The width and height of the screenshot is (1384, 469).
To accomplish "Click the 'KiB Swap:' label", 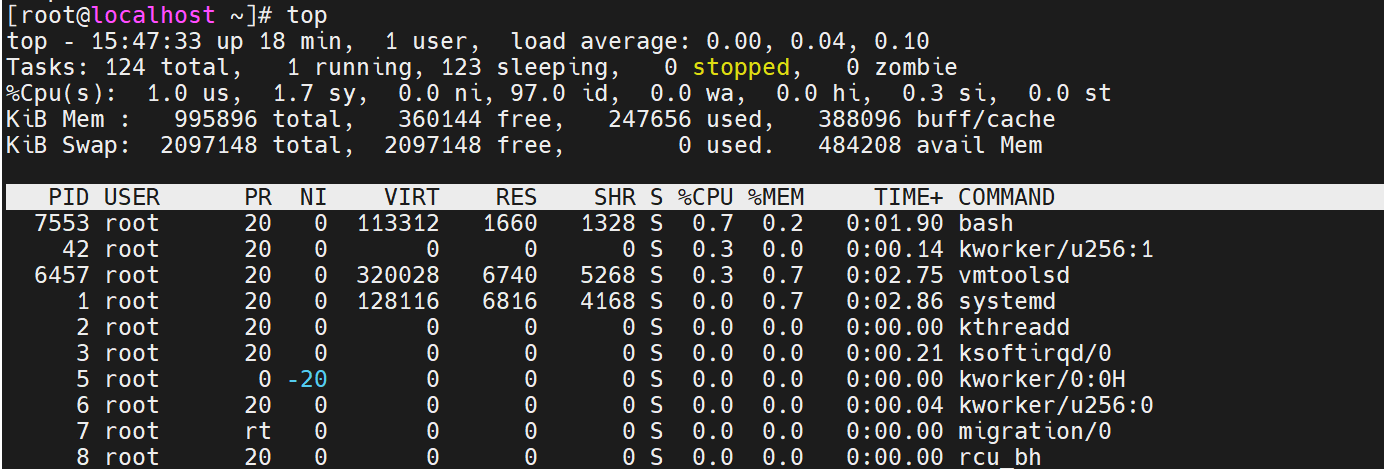I will pyautogui.click(x=69, y=146).
